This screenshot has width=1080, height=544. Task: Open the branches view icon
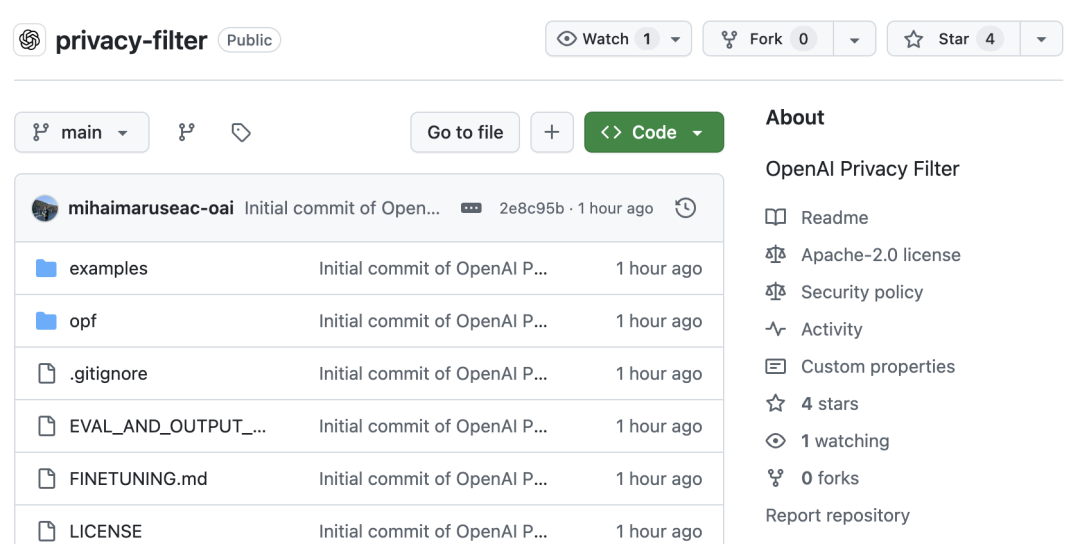[186, 132]
